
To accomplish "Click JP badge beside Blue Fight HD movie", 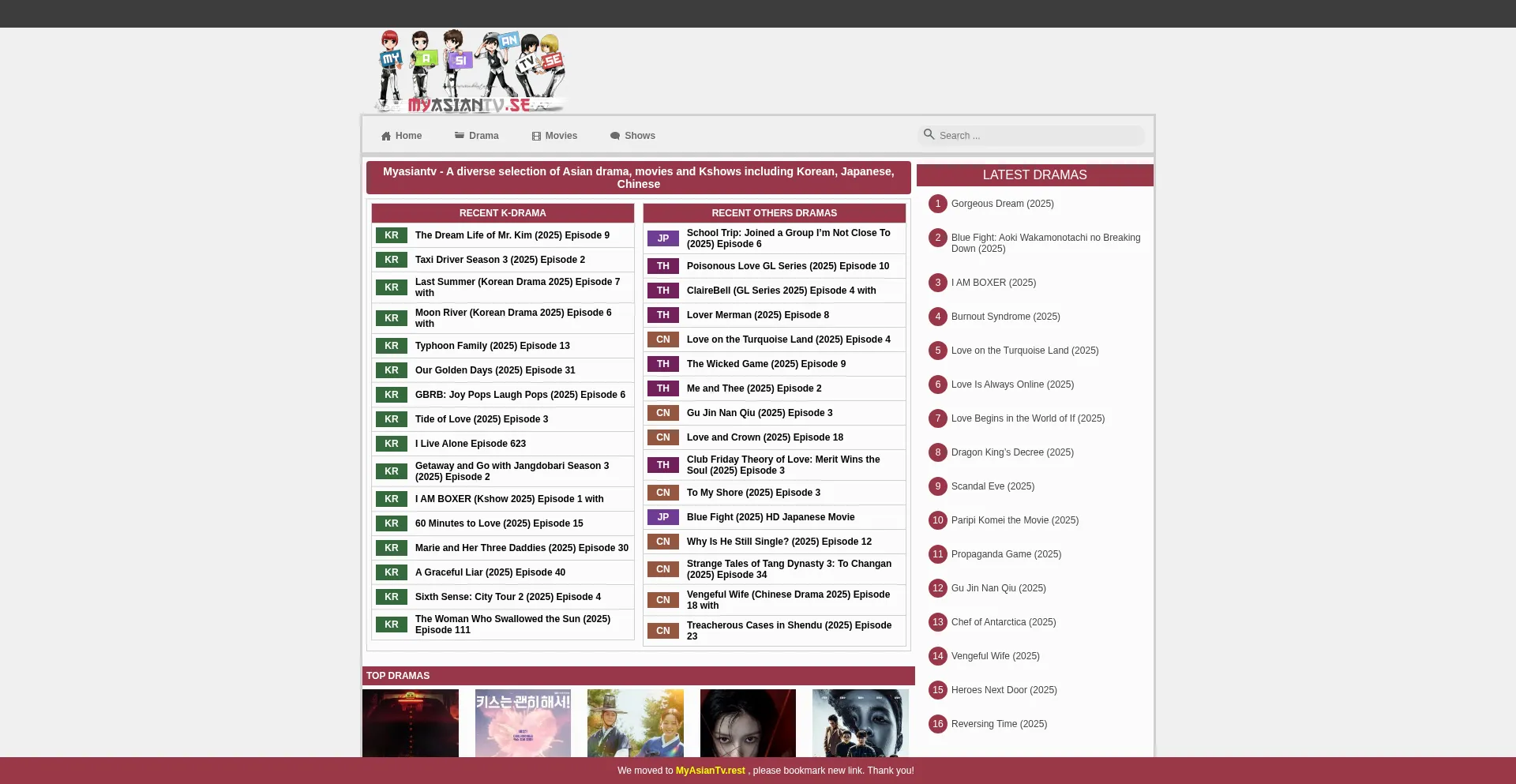I will [x=663, y=517].
